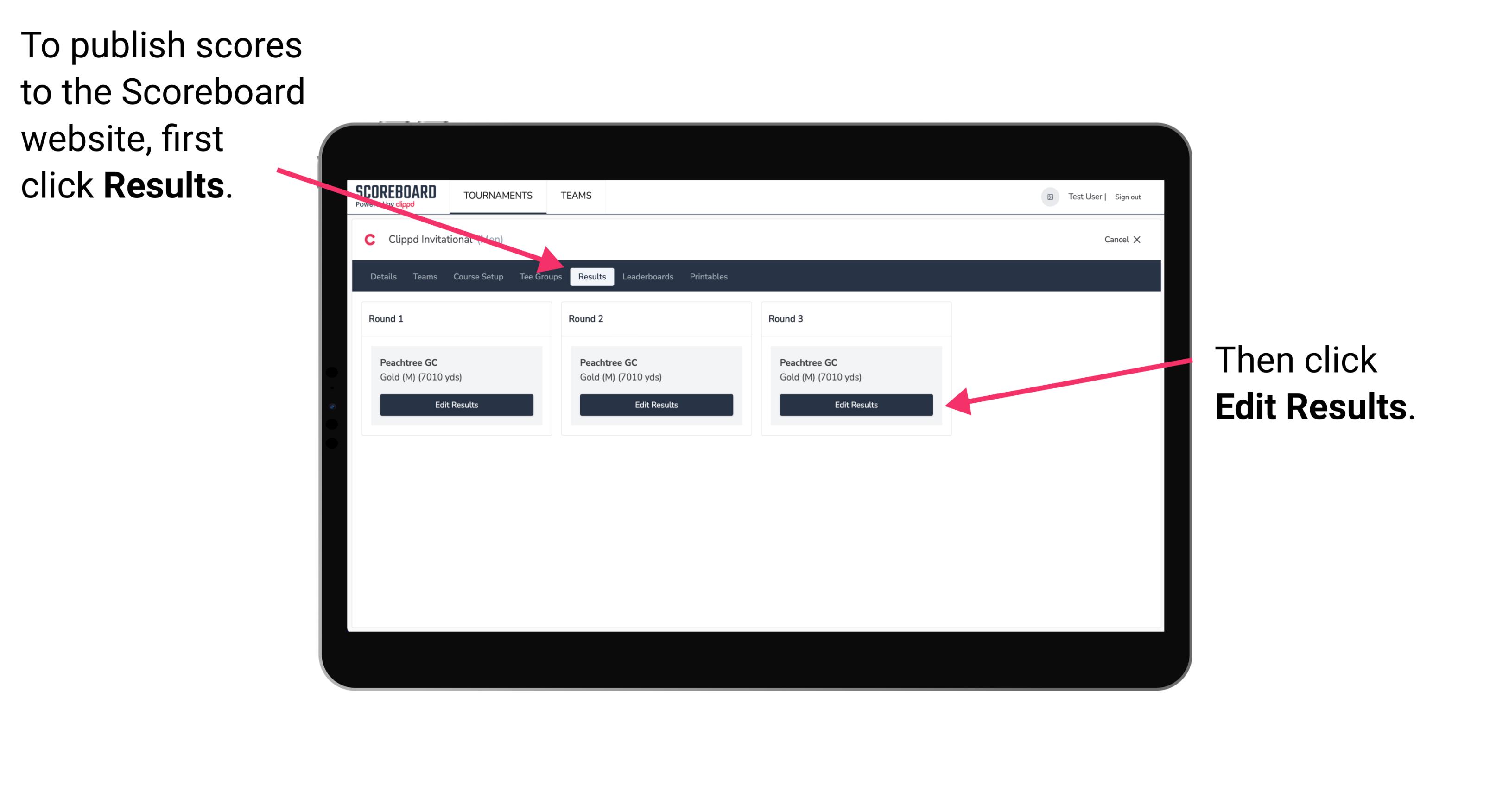The width and height of the screenshot is (1509, 812).
Task: Click Sign out button
Action: pyautogui.click(x=1131, y=195)
